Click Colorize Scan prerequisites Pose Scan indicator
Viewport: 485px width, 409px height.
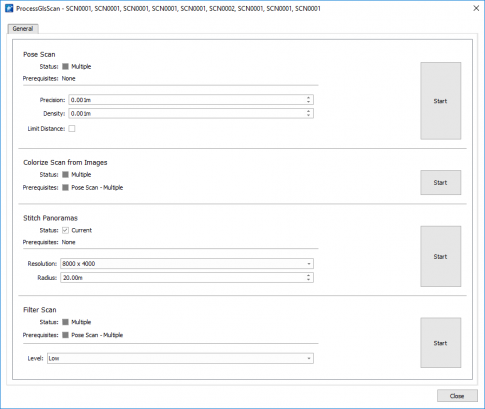pos(65,188)
